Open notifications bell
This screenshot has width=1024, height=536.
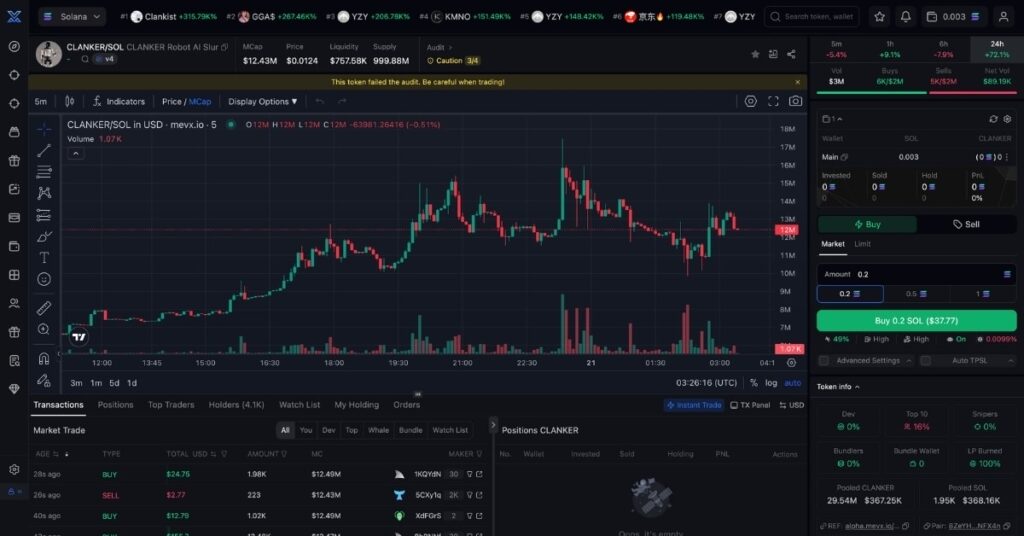905,16
